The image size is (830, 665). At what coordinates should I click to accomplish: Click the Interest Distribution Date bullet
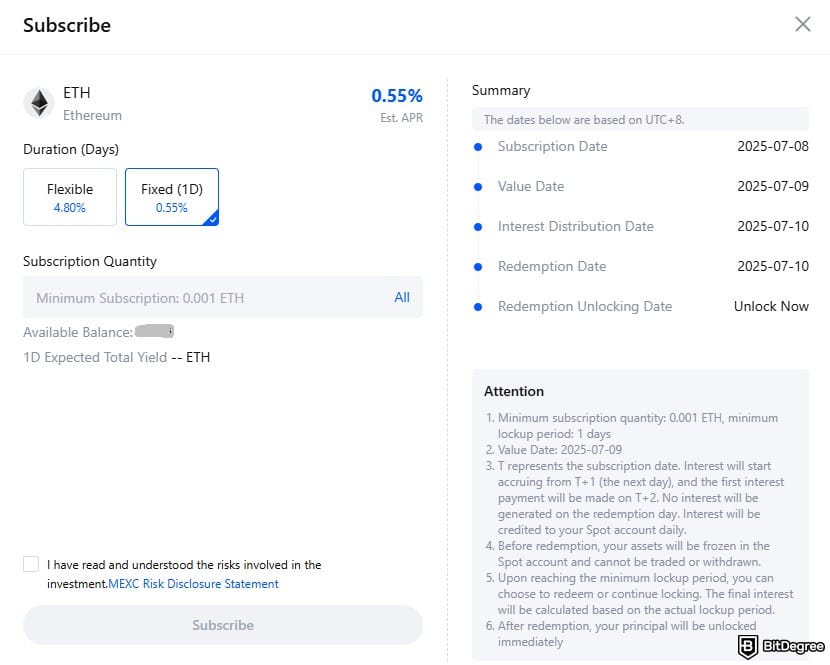coord(478,227)
